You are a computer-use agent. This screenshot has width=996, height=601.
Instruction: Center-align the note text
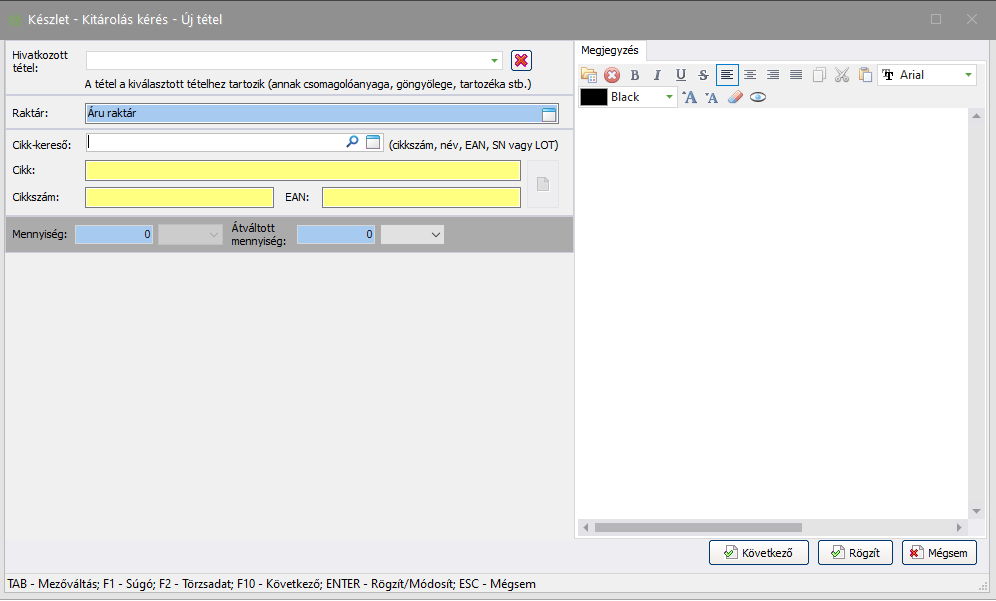(x=750, y=75)
